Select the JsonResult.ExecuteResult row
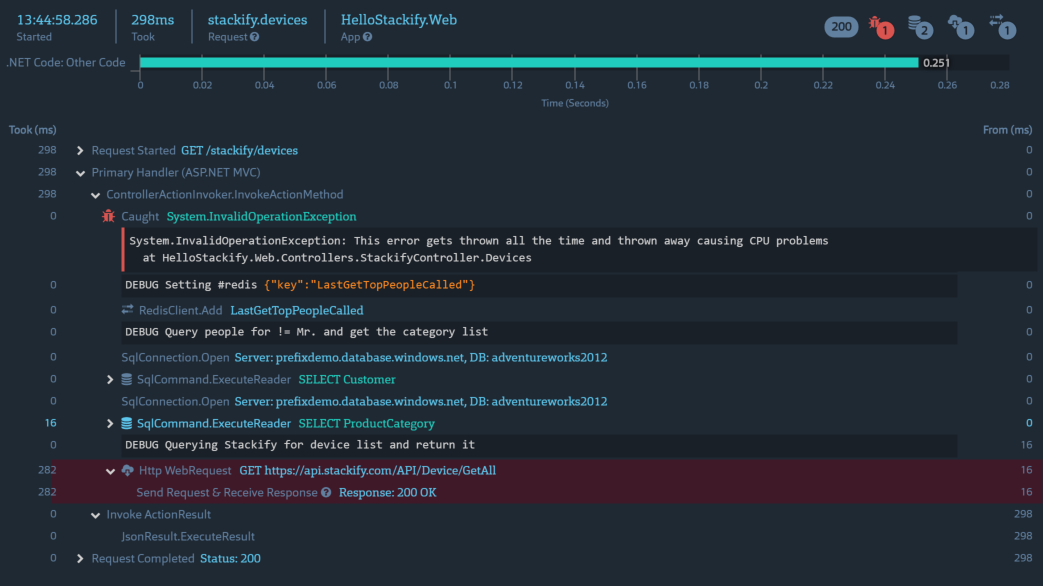Screen dimensions: 1043x586 (188, 536)
